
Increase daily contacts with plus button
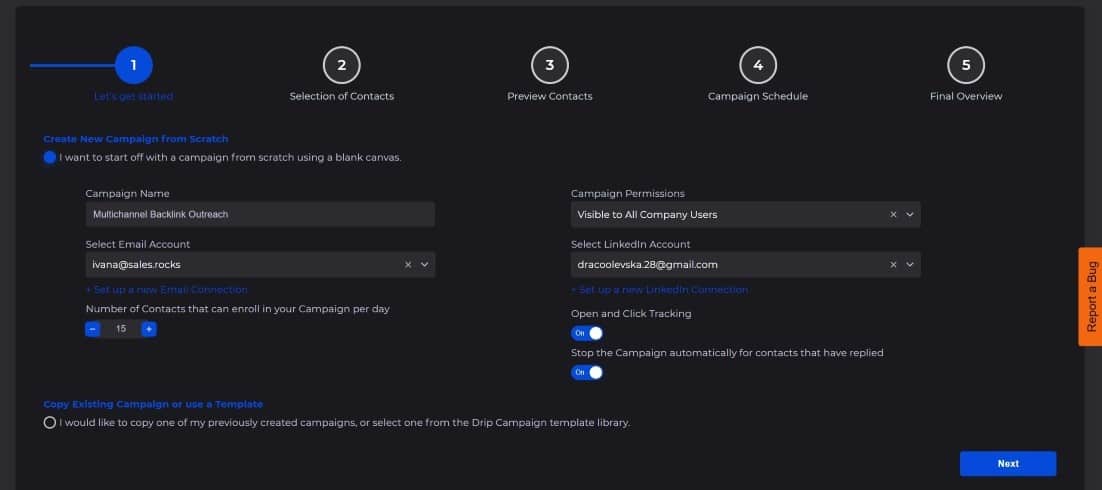click(149, 329)
